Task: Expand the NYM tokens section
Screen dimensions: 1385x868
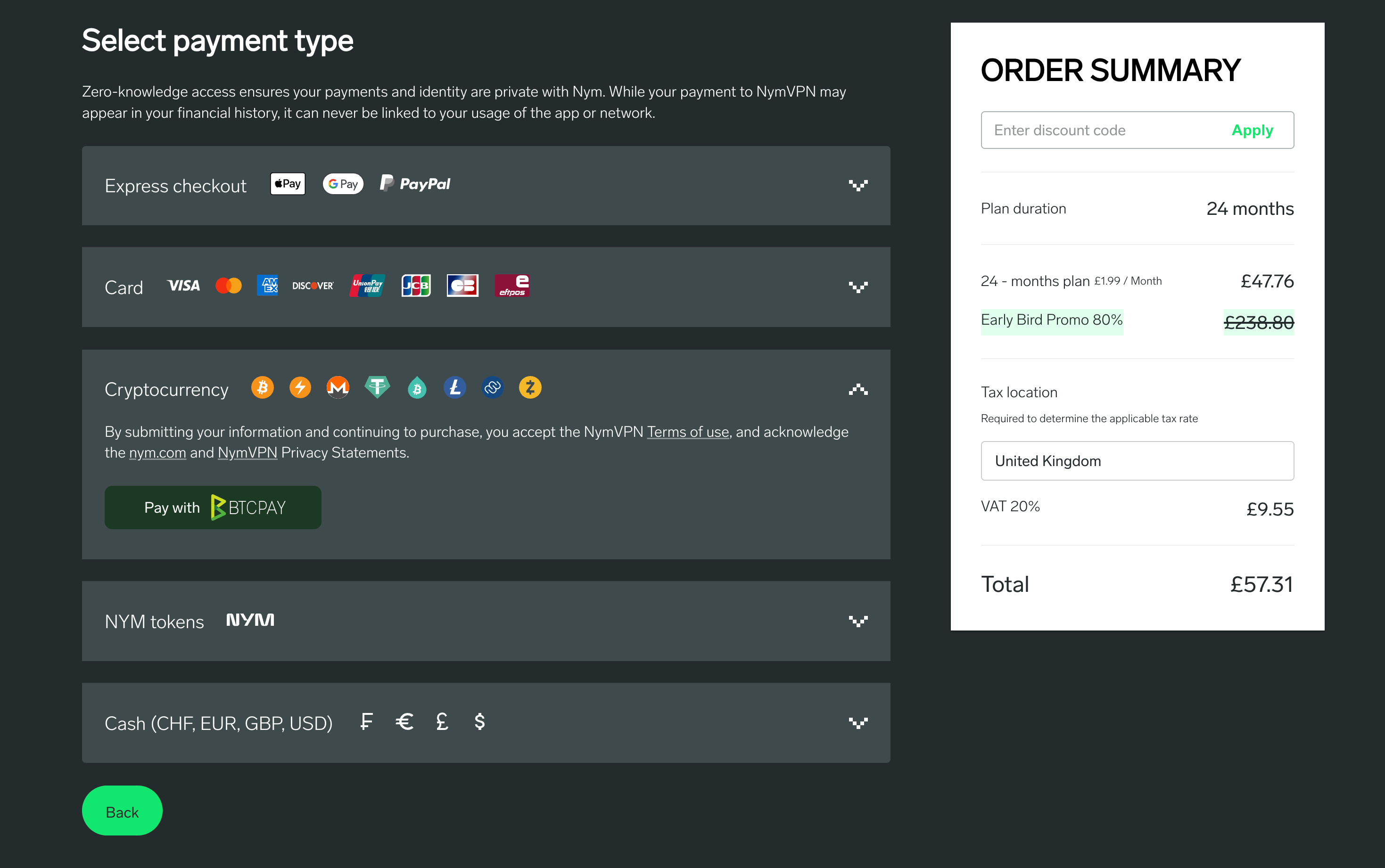Action: tap(858, 621)
